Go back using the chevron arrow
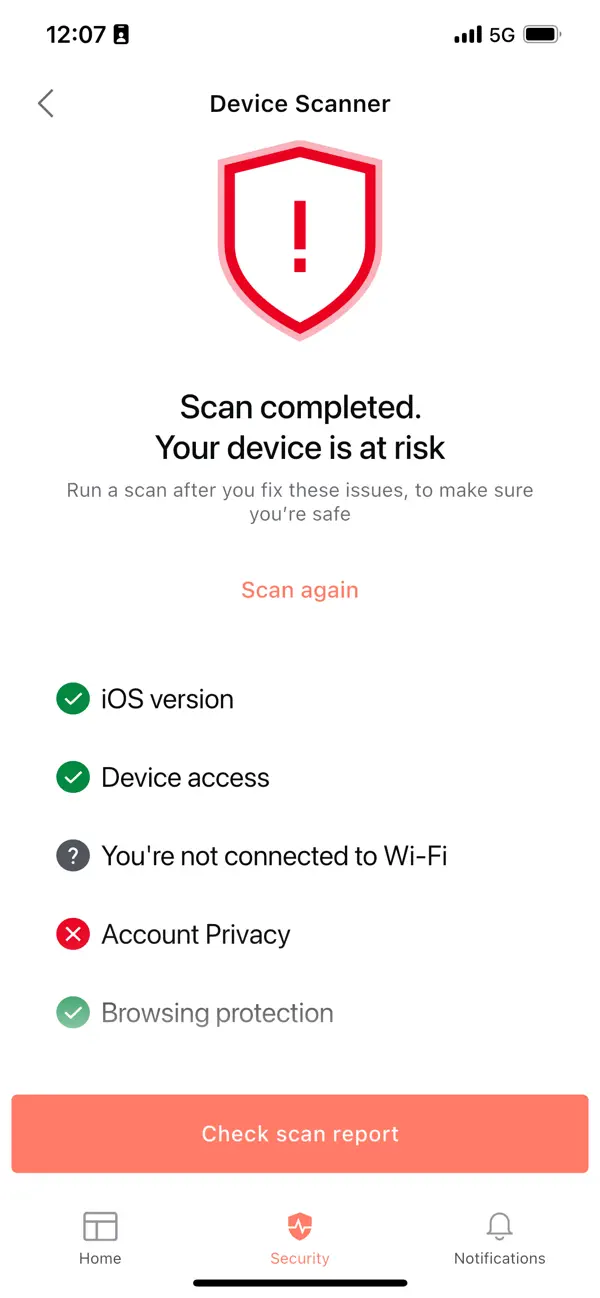Viewport: 600px width, 1298px height. click(x=44, y=103)
